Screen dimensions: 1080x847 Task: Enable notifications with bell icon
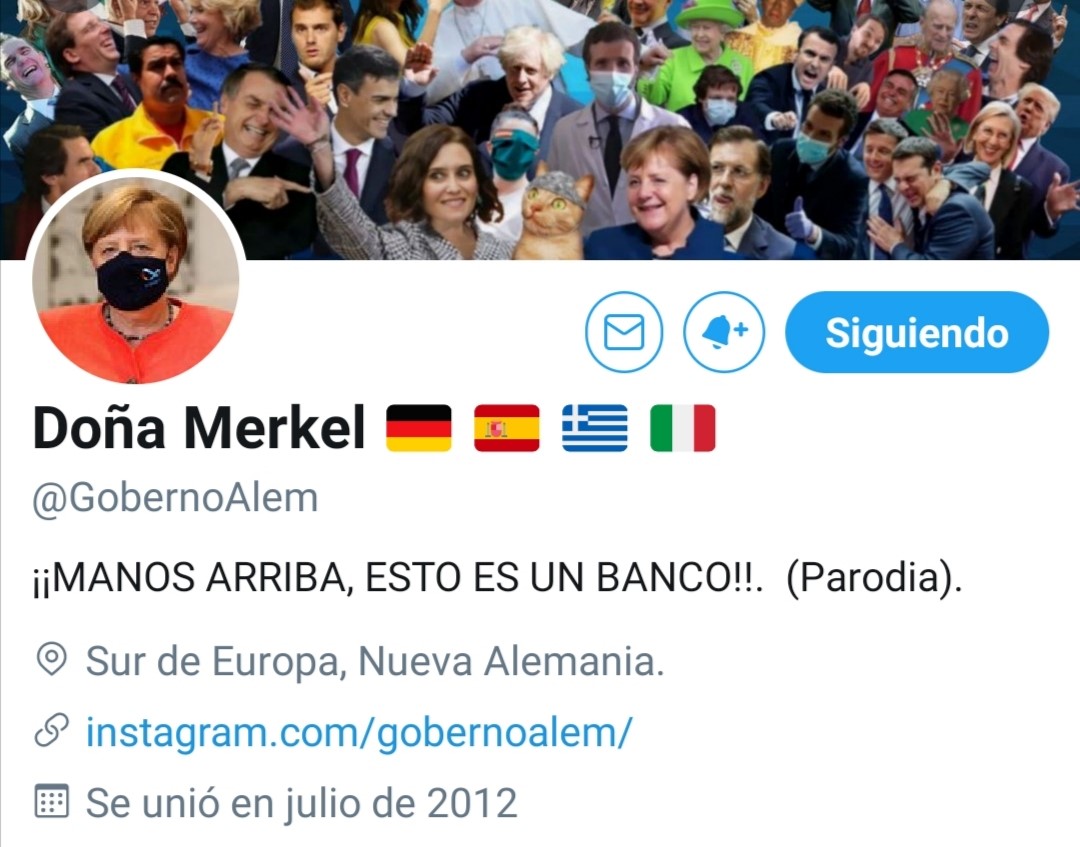coord(724,332)
